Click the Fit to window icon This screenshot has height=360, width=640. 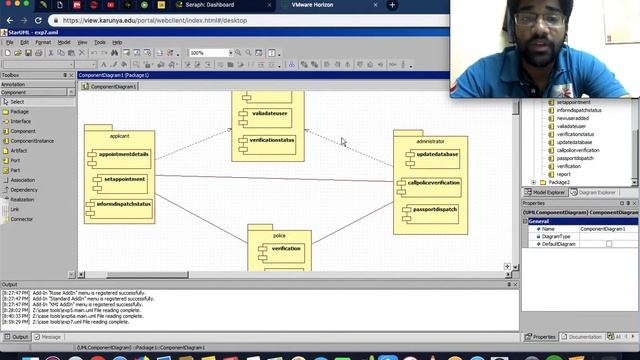tap(259, 53)
